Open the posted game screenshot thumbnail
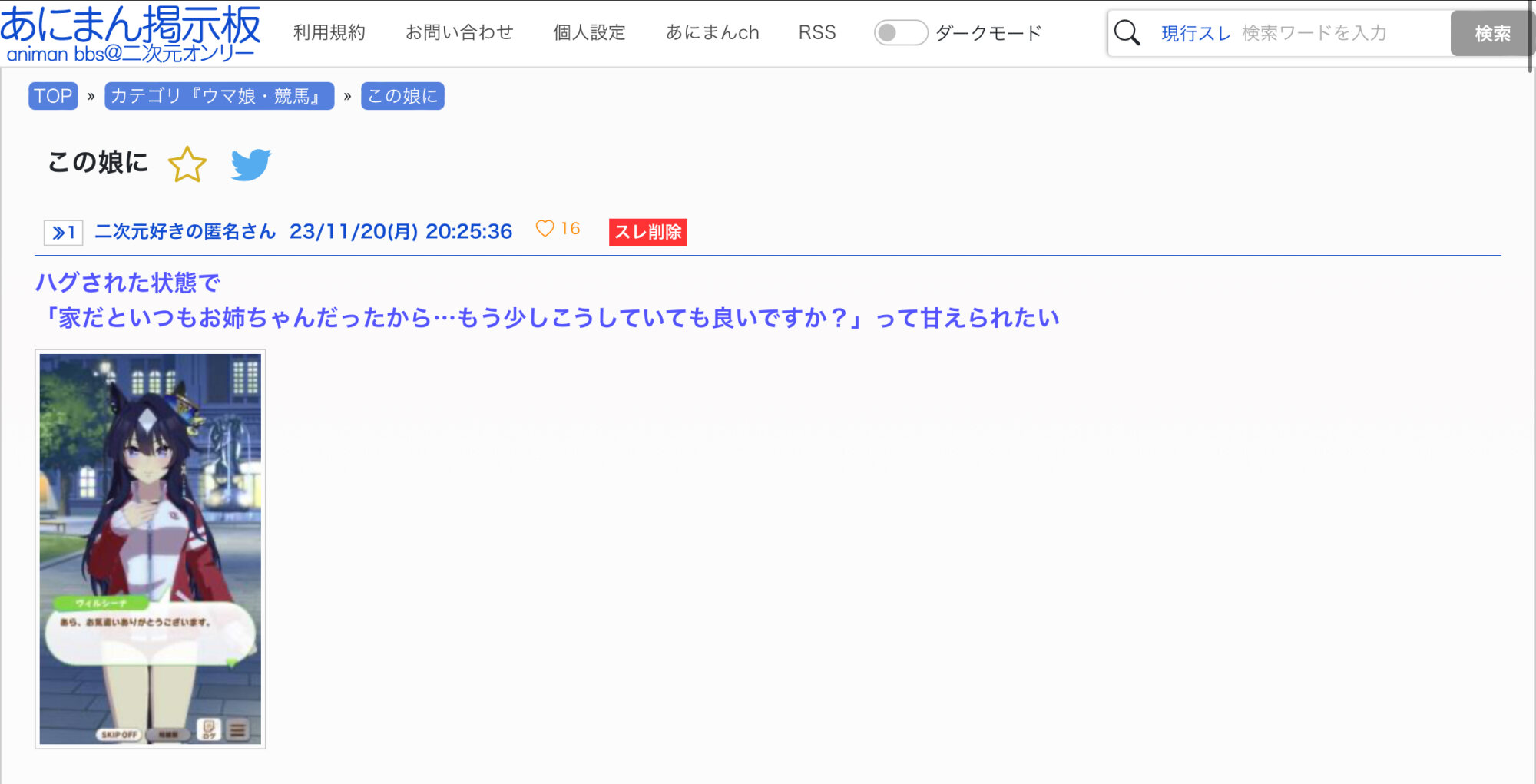This screenshot has width=1536, height=784. [x=151, y=548]
